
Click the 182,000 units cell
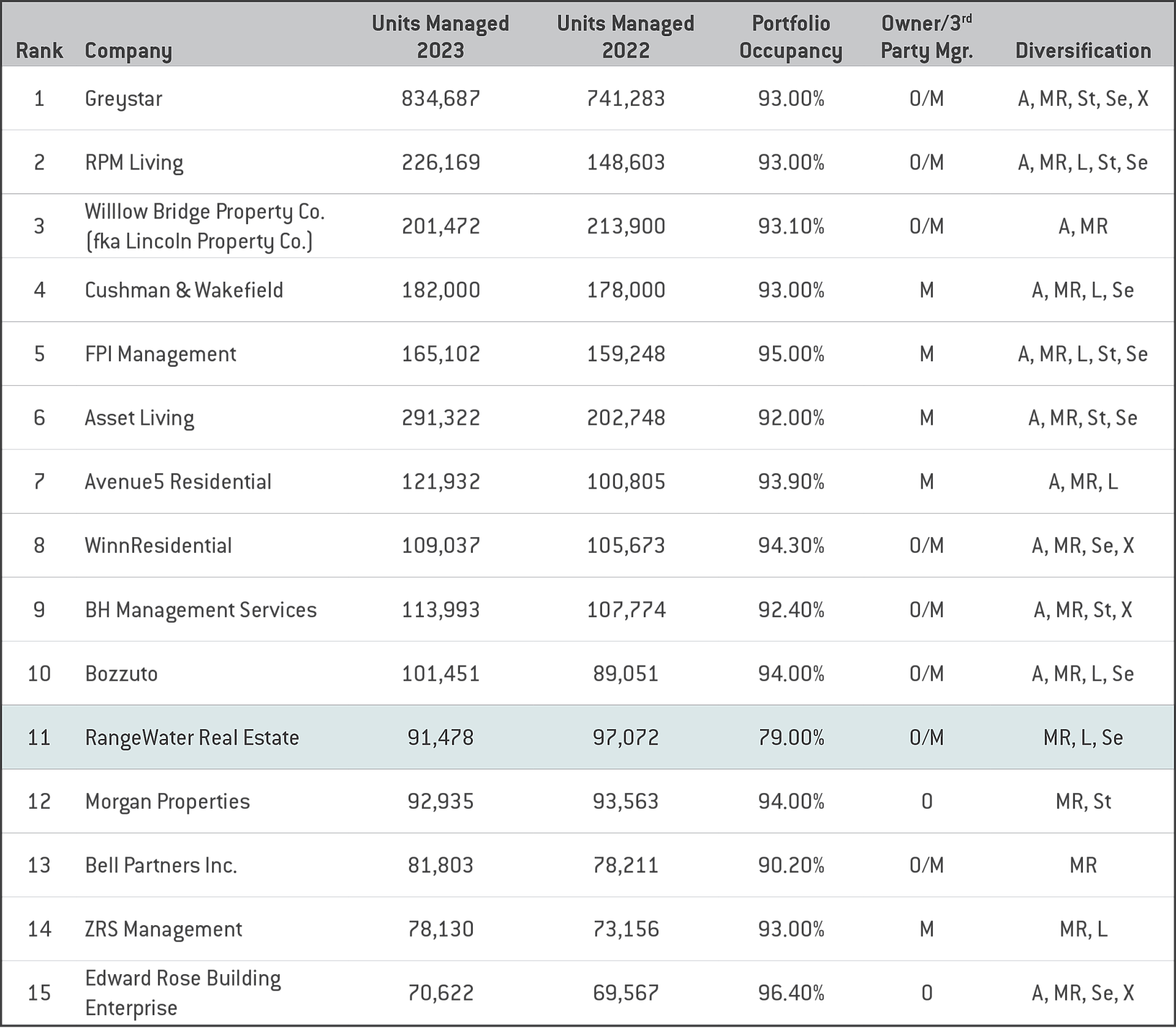[440, 290]
